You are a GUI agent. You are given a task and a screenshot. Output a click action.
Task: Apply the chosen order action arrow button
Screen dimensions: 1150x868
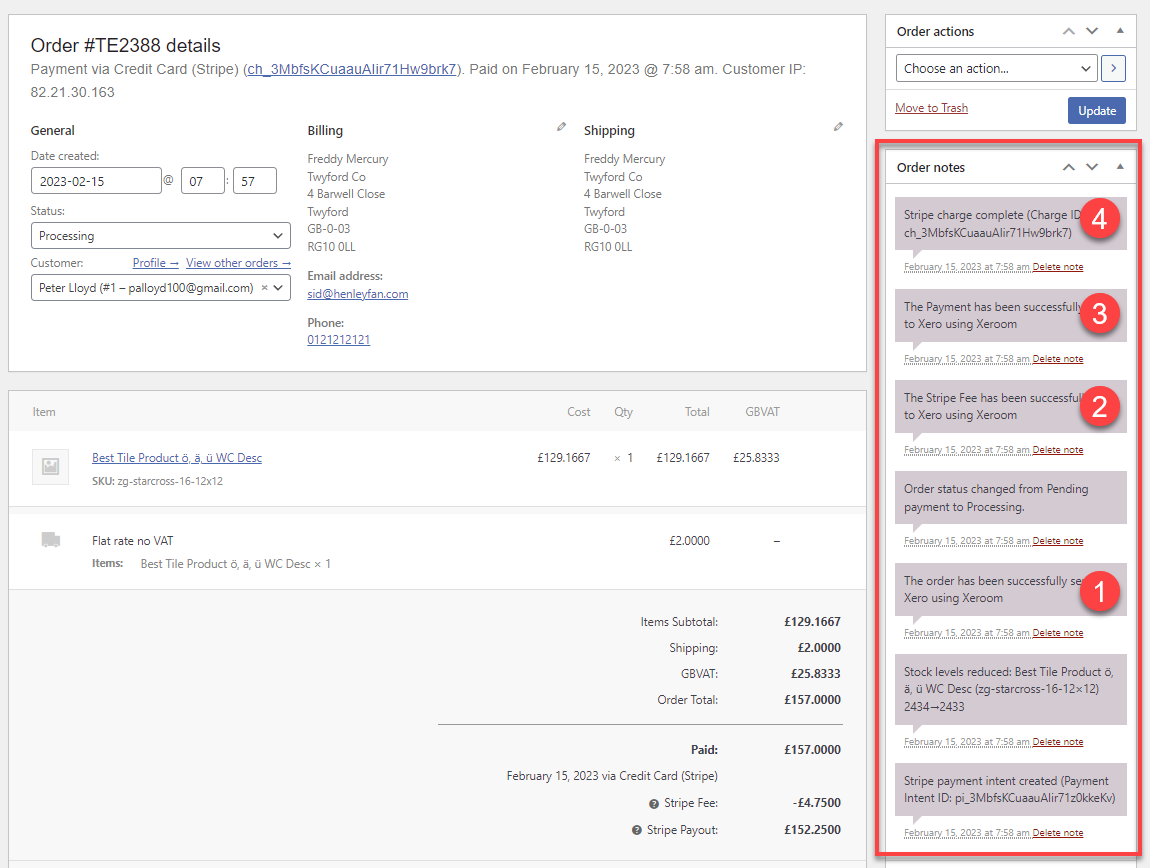coord(1113,68)
